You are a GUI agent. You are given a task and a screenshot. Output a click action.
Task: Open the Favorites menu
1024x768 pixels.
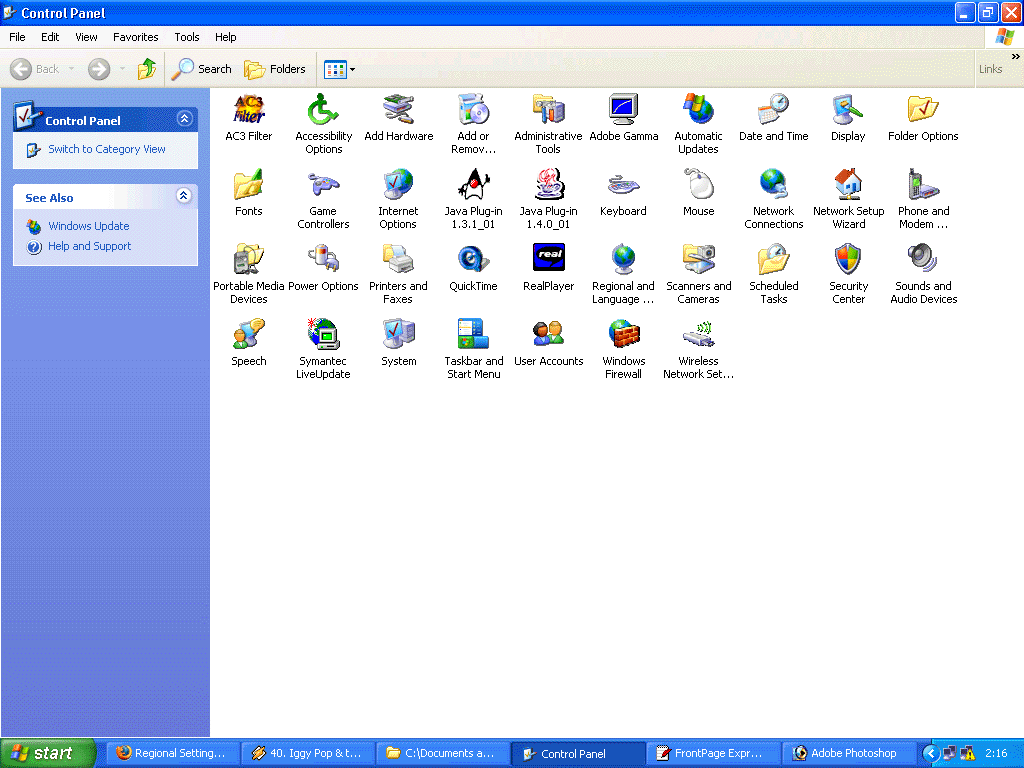point(136,37)
